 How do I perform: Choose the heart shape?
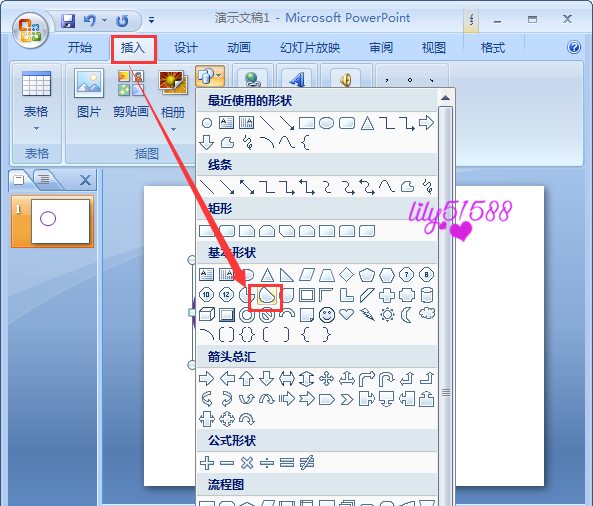pyautogui.click(x=346, y=314)
